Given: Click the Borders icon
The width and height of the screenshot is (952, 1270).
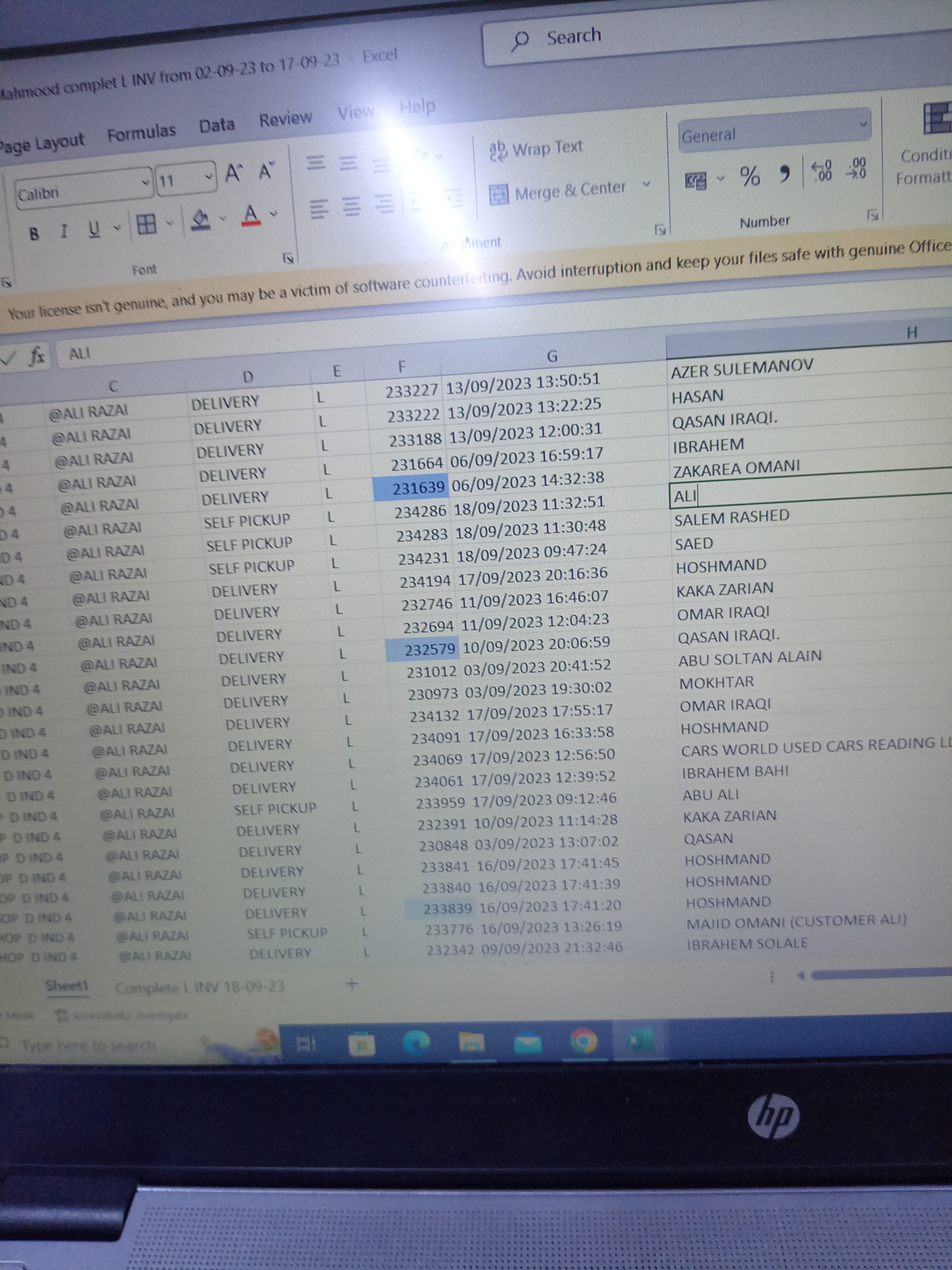Looking at the screenshot, I should 146,224.
